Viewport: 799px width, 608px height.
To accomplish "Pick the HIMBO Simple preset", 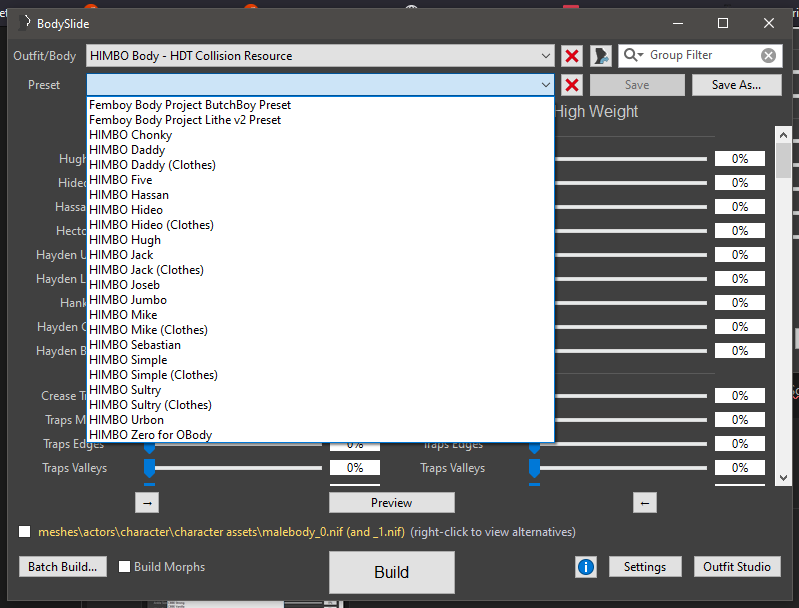I will click(x=321, y=360).
